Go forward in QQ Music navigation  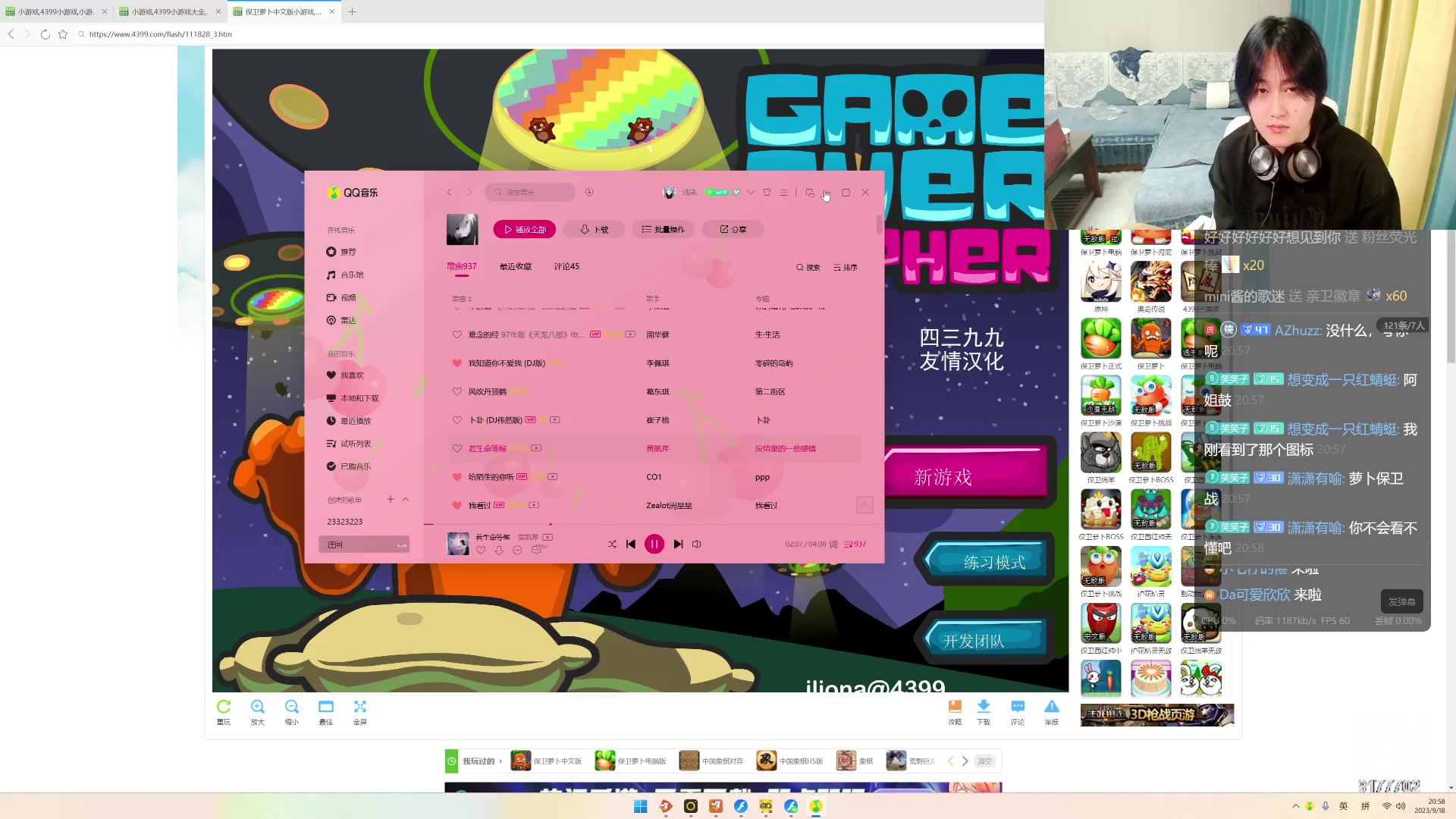[x=469, y=193]
